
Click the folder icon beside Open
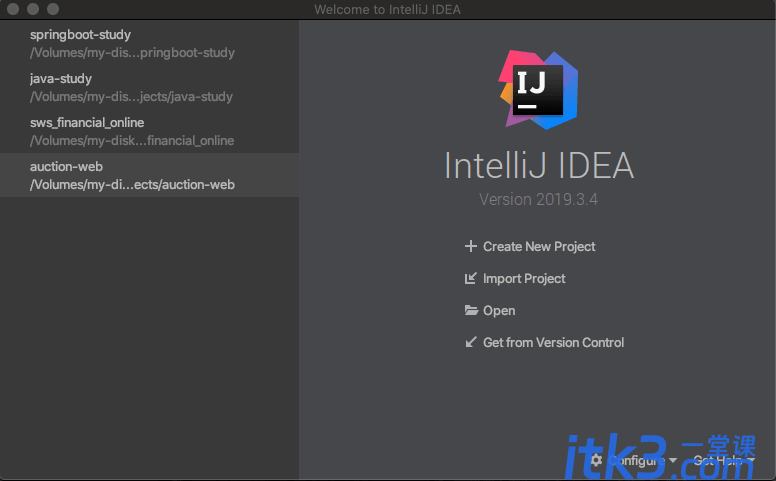(x=471, y=310)
